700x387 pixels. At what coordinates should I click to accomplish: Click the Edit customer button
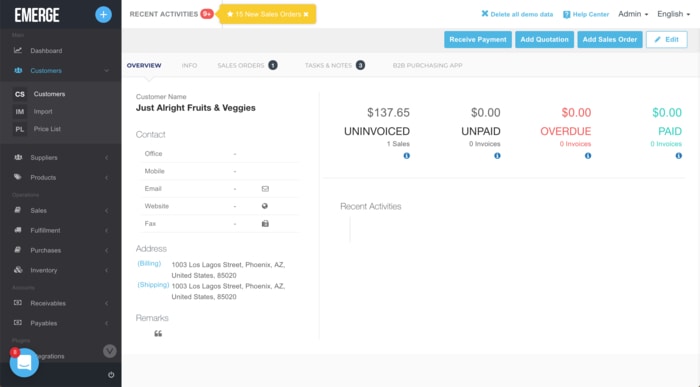coord(667,39)
